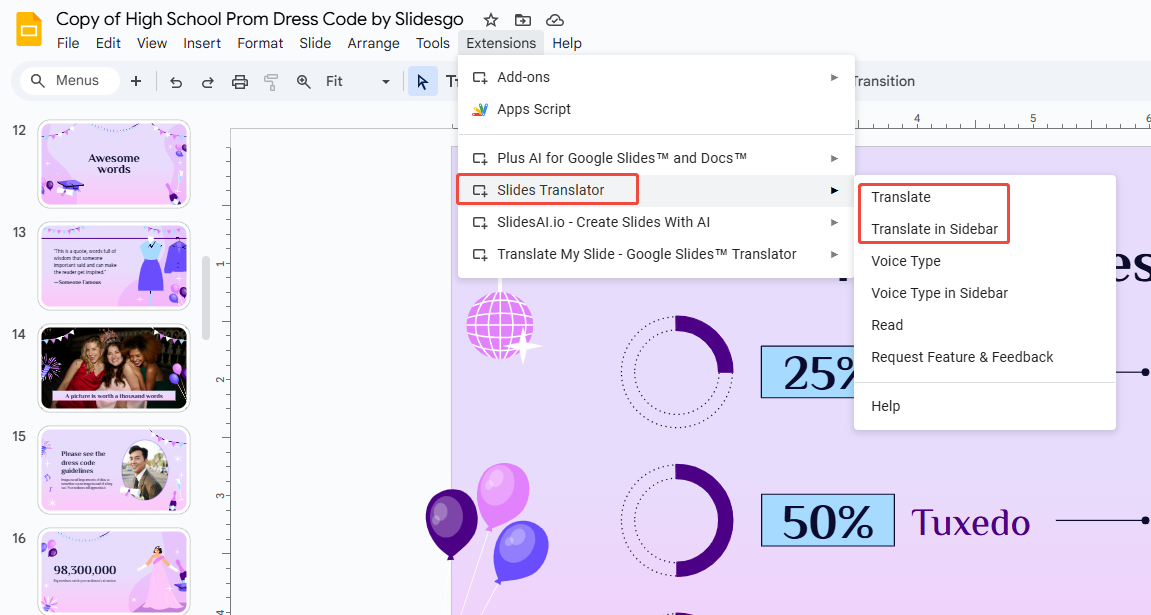Search Menus using the search field

[68, 80]
